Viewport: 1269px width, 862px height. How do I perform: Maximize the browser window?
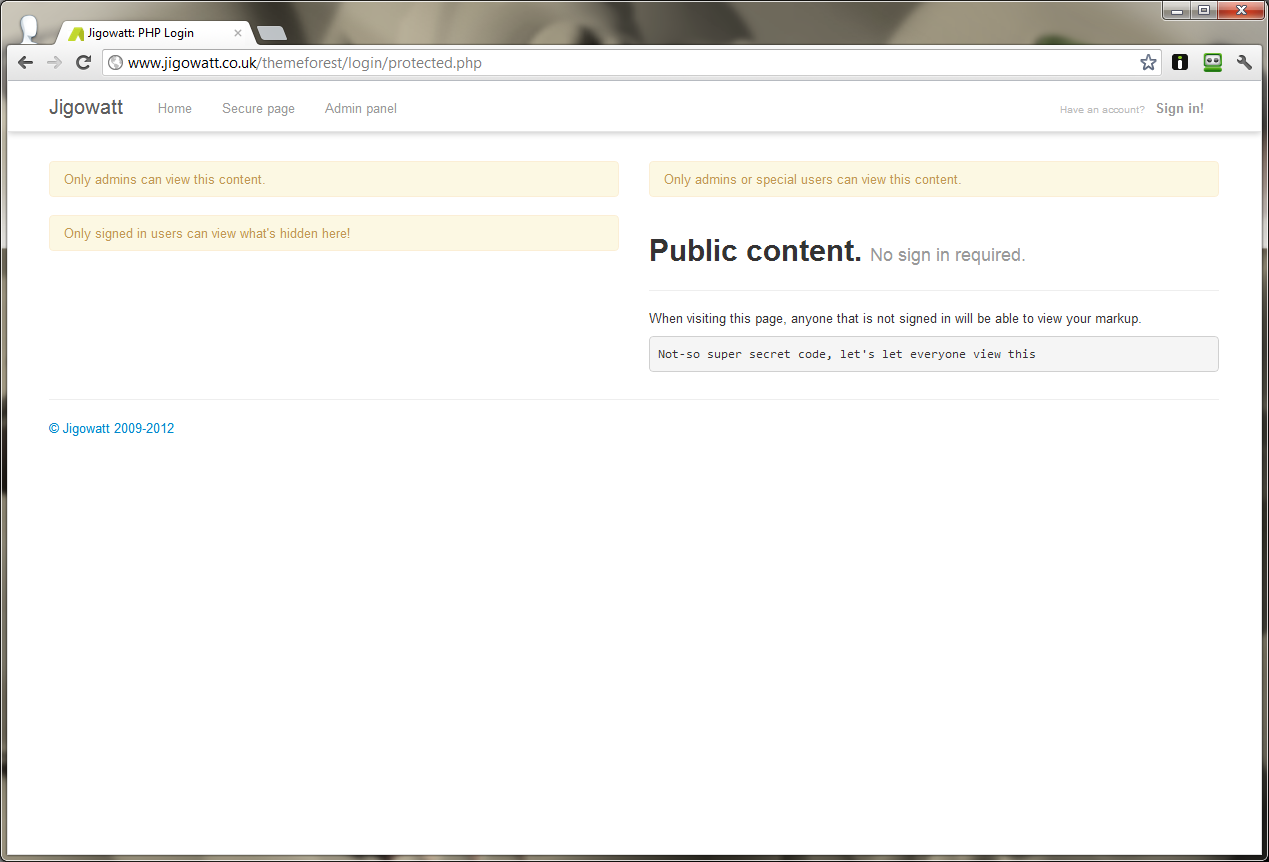1203,10
